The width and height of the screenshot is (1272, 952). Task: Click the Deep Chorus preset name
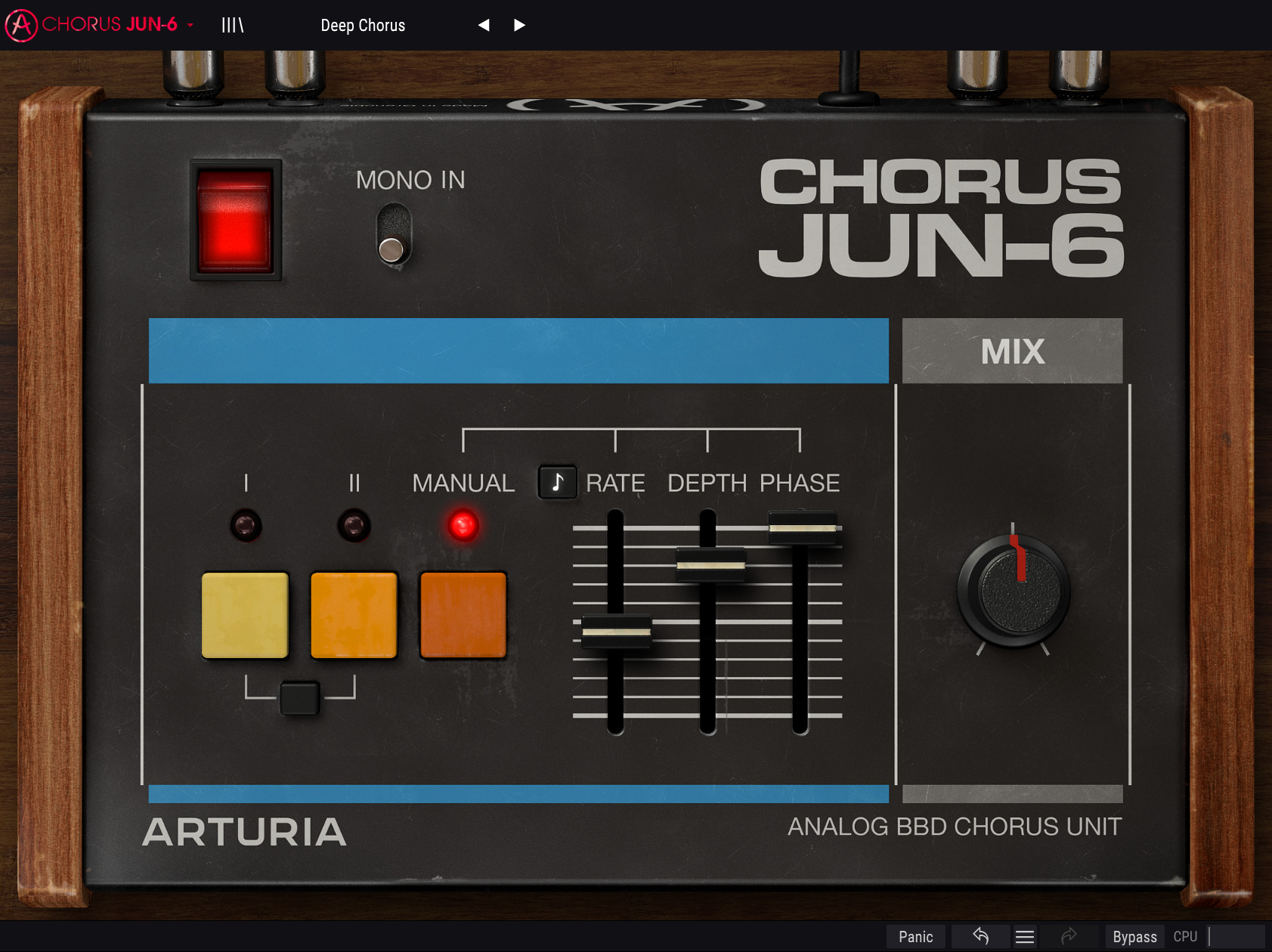pyautogui.click(x=363, y=26)
